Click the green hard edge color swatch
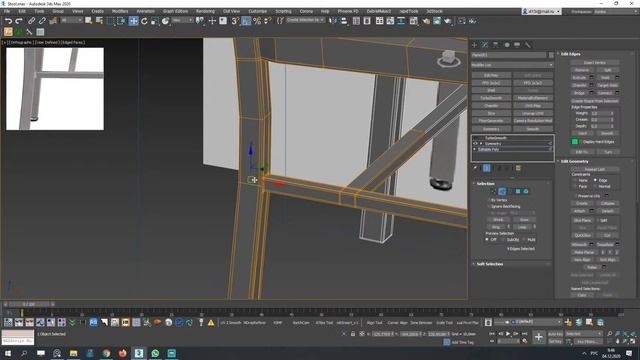The width and height of the screenshot is (640, 360). point(575,142)
